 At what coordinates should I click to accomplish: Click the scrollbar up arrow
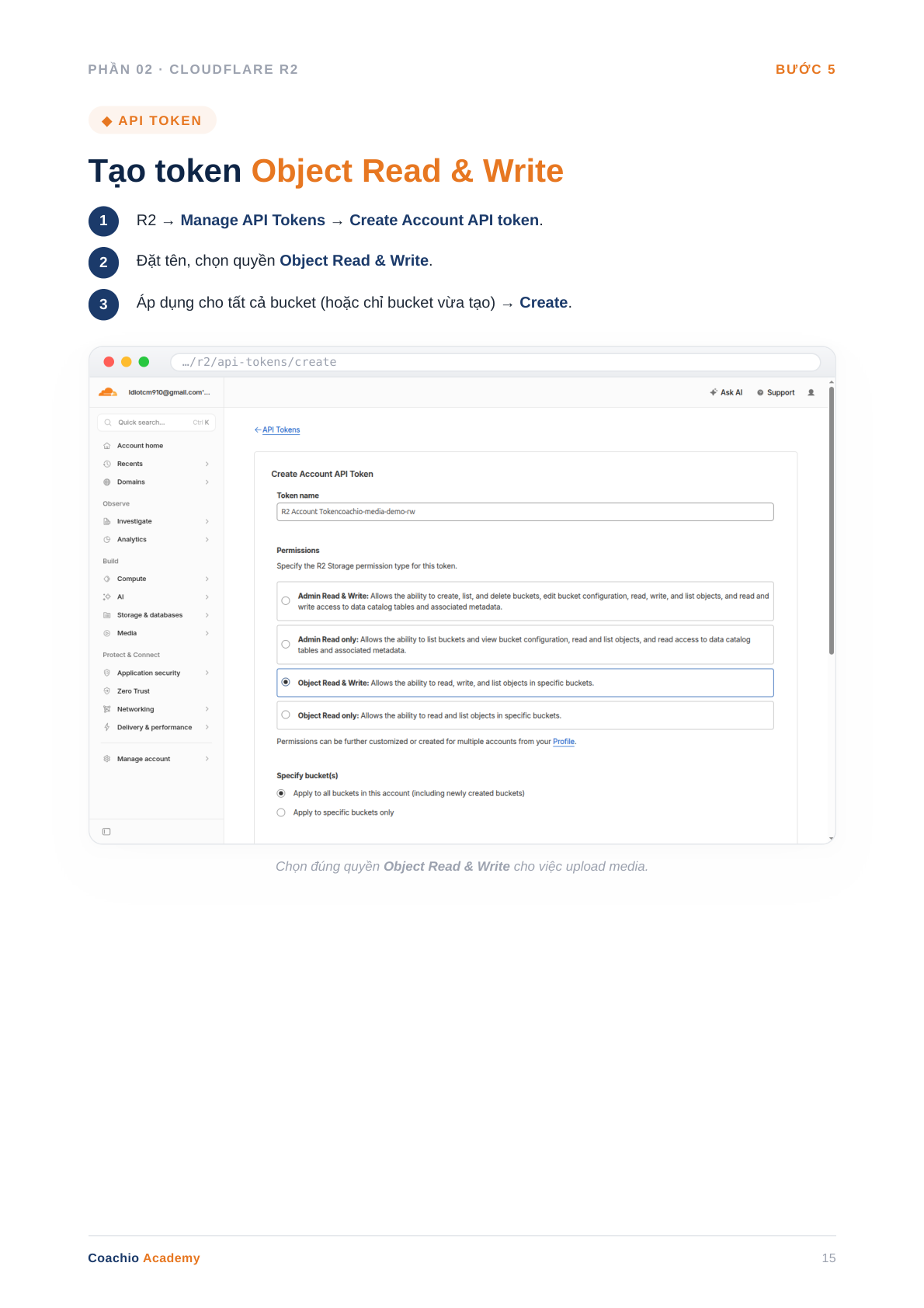coord(832,382)
